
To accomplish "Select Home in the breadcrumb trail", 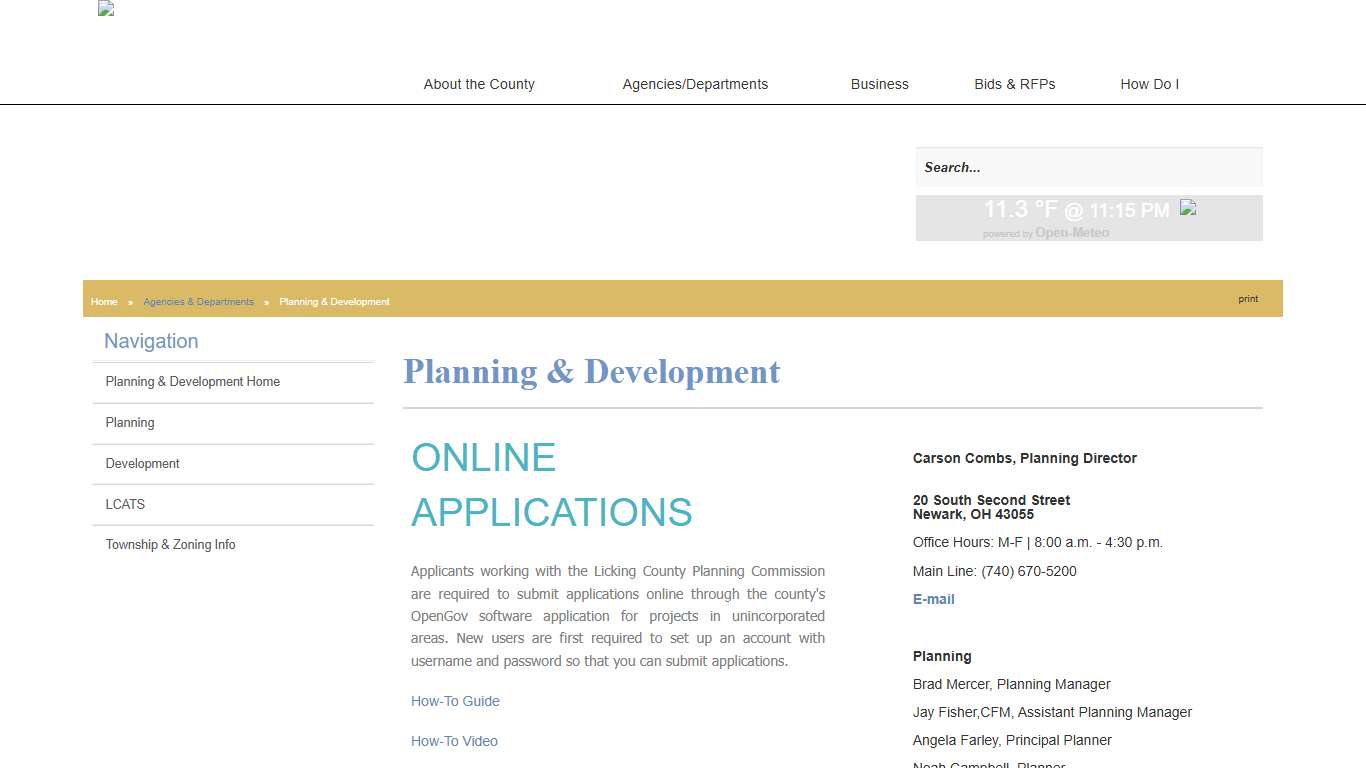I will pyautogui.click(x=104, y=301).
